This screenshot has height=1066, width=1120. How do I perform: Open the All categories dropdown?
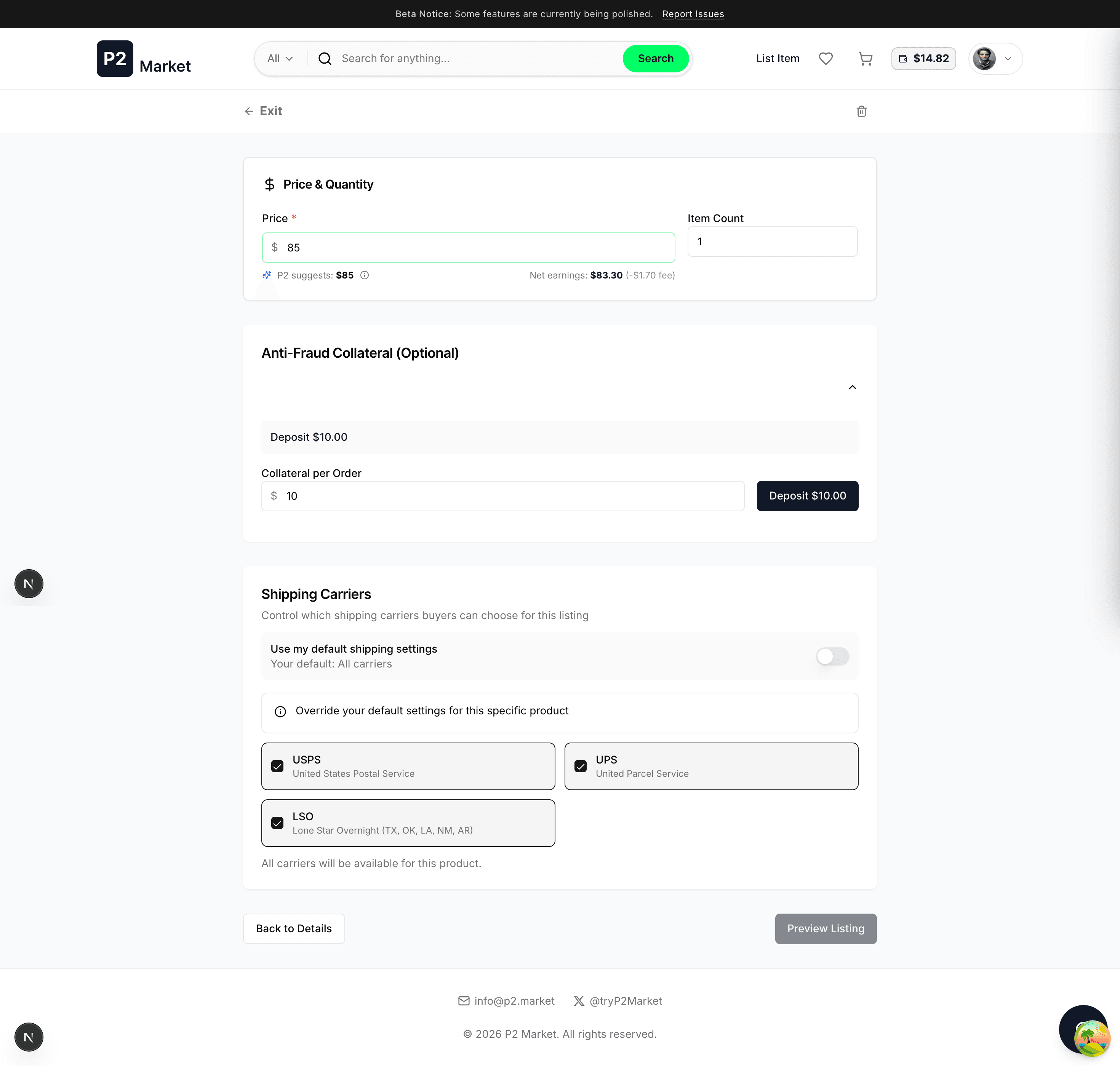(280, 59)
